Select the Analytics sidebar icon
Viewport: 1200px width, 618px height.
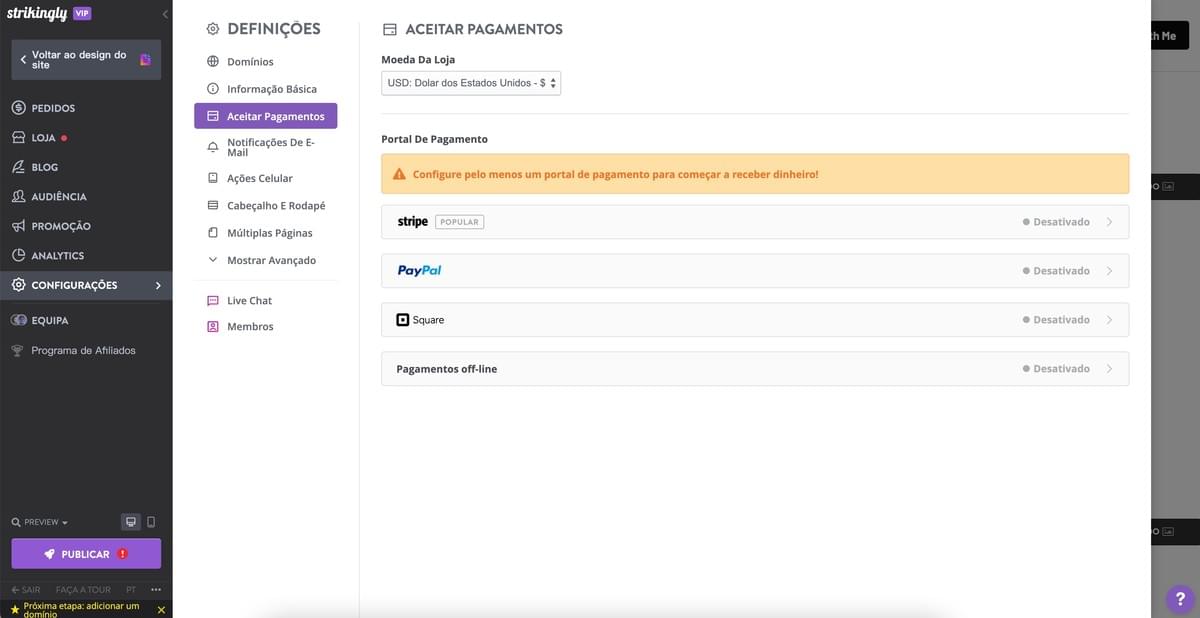[18, 255]
